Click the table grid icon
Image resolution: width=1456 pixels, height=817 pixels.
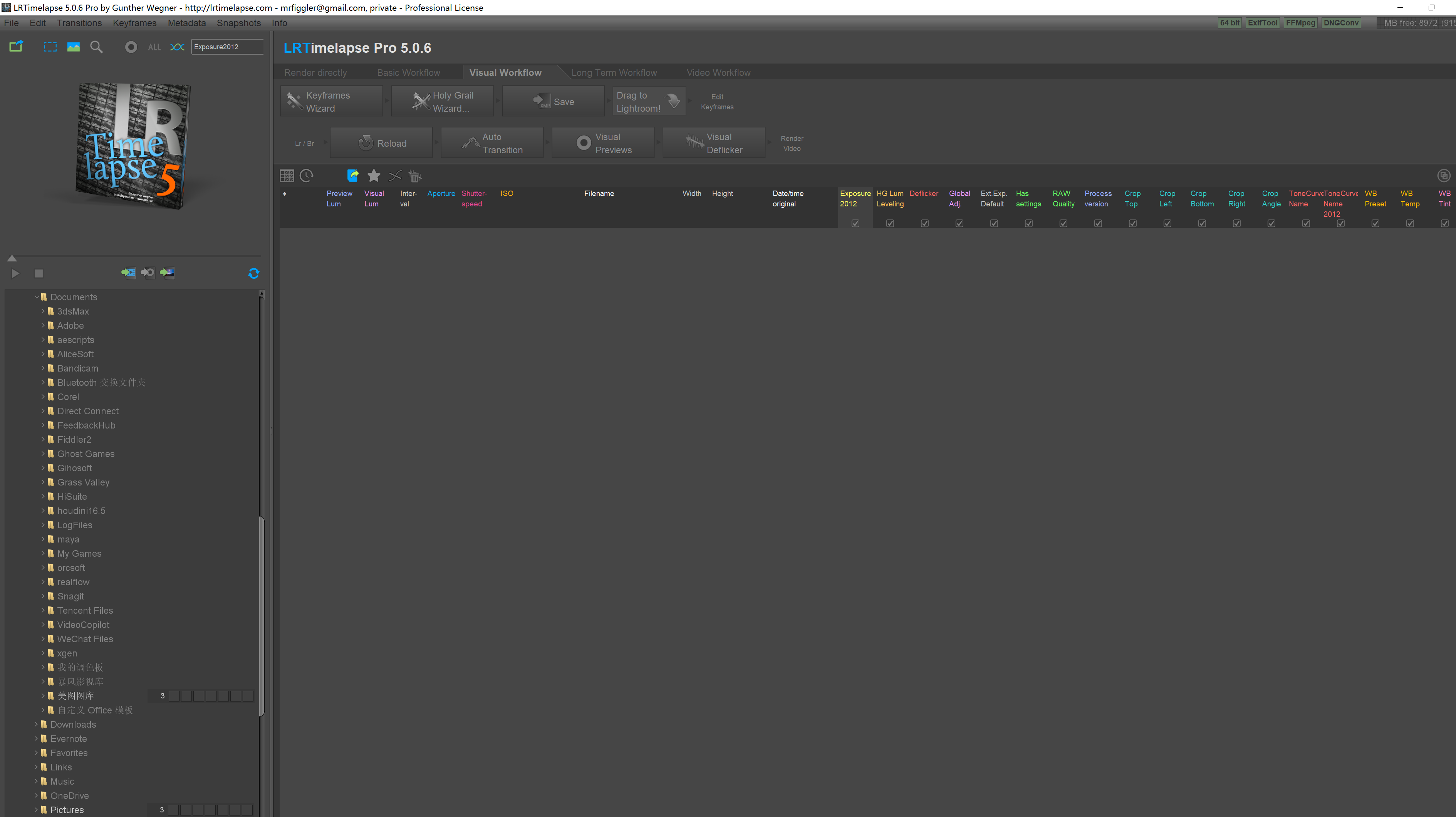(x=287, y=176)
